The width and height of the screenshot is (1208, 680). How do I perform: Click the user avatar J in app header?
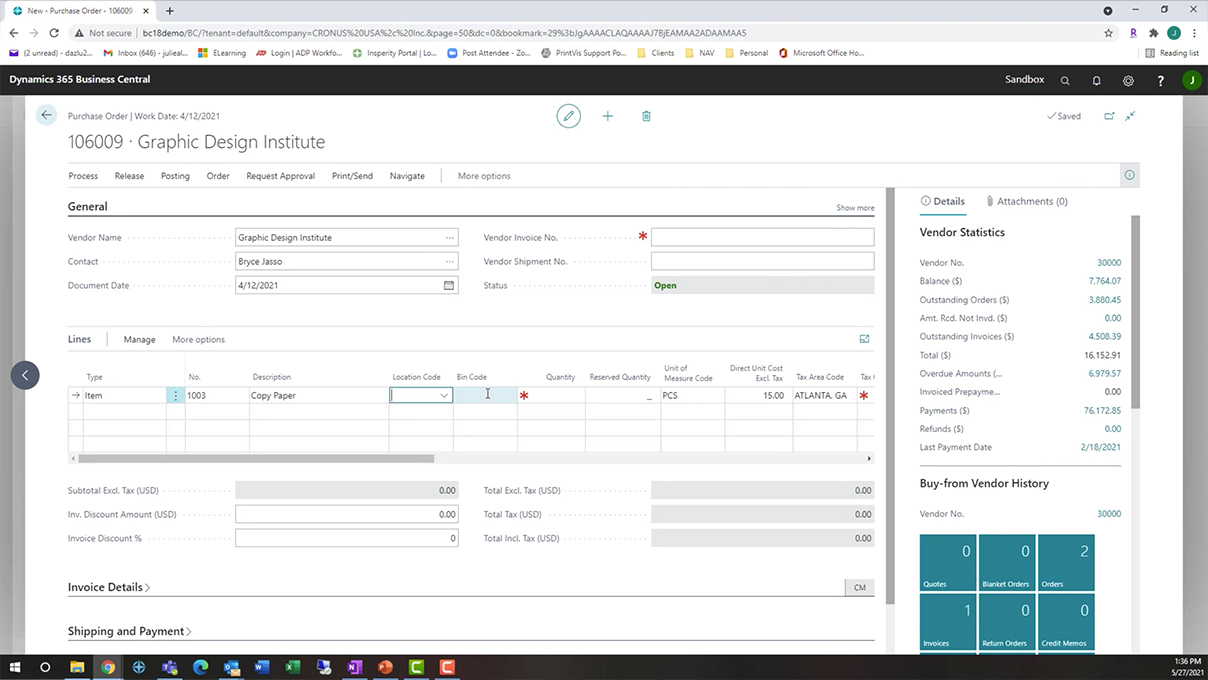[x=1191, y=80]
